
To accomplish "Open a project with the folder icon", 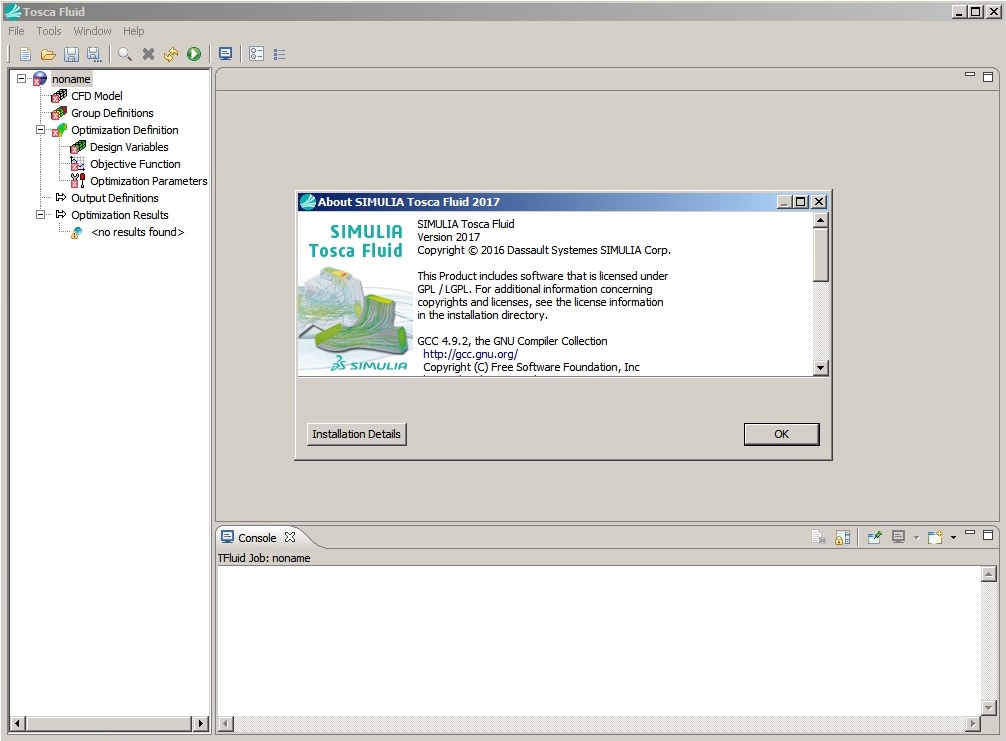I will click(48, 55).
